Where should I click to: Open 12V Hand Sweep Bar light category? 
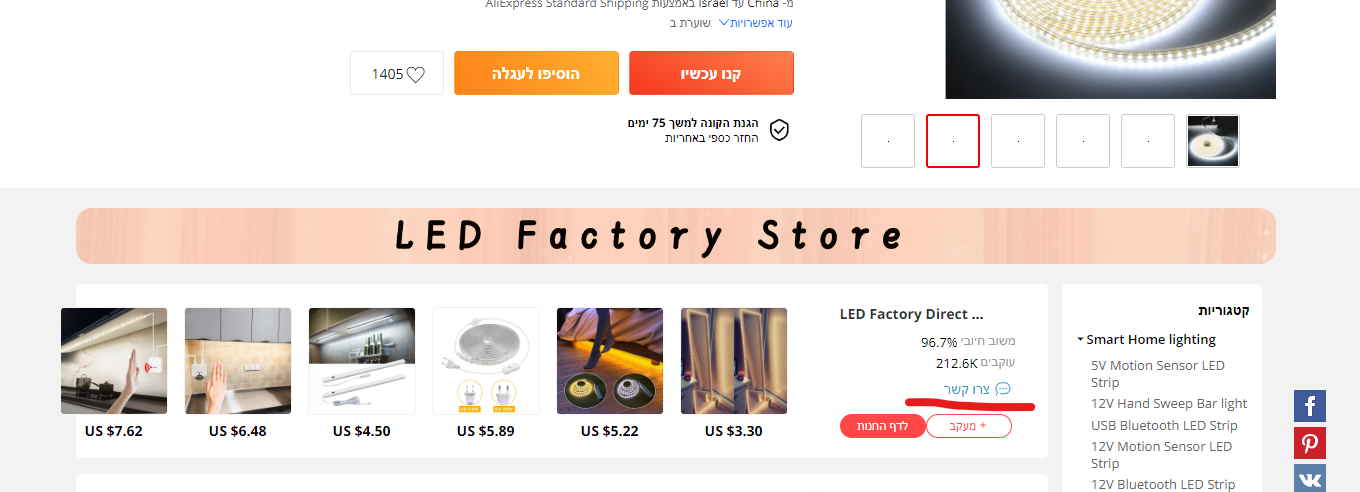tap(1169, 404)
